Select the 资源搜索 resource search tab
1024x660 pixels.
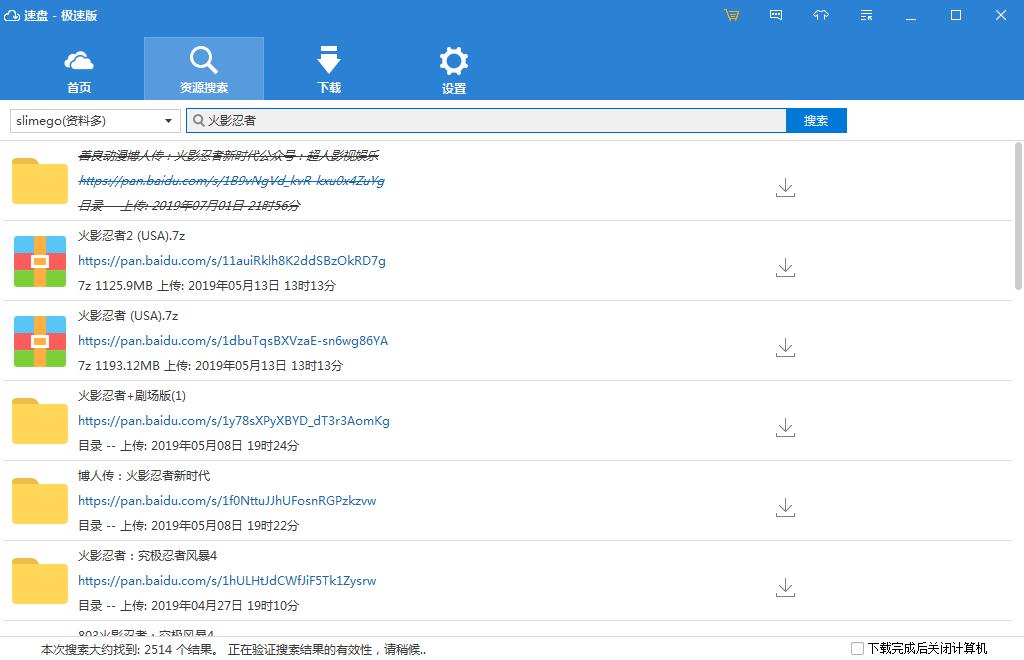pyautogui.click(x=204, y=69)
